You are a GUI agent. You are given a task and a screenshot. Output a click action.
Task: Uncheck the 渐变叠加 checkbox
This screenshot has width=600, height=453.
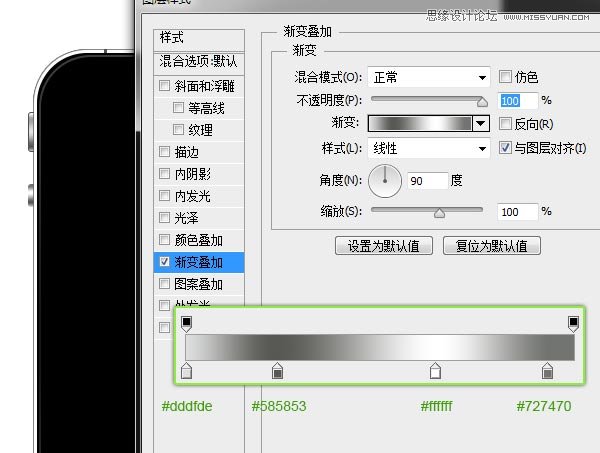tap(164, 261)
